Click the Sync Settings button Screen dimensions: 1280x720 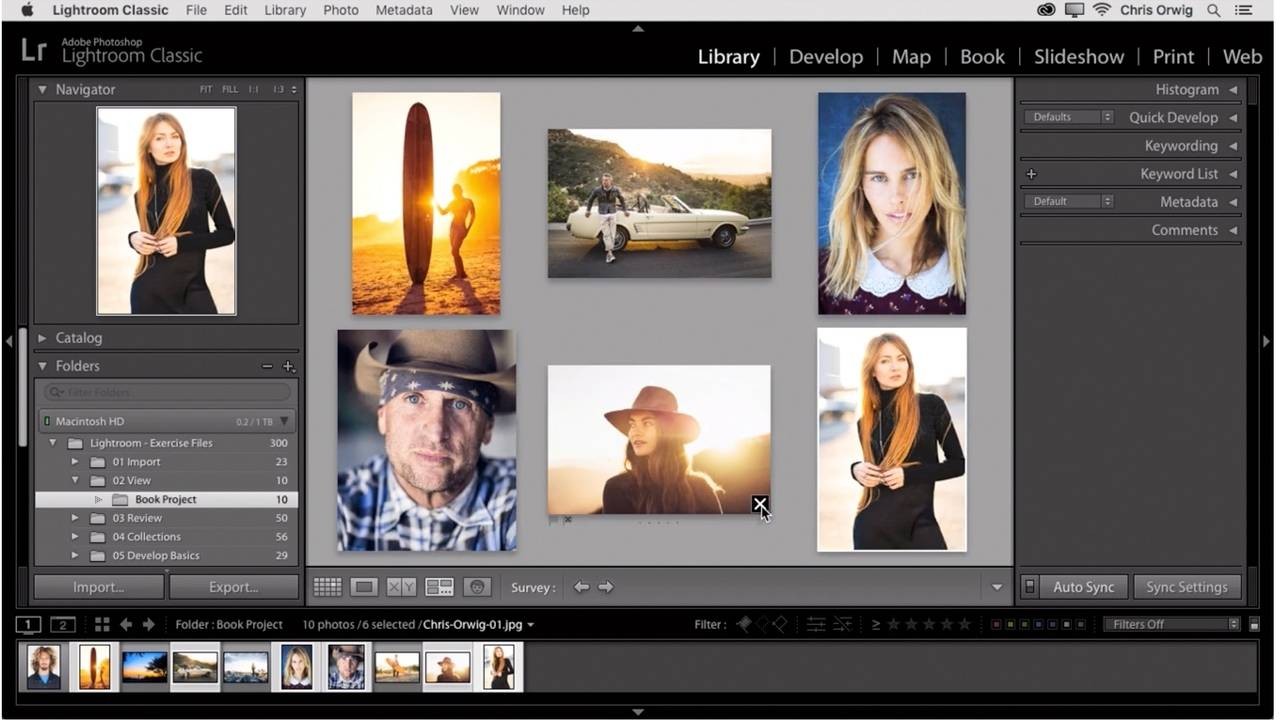(1186, 587)
